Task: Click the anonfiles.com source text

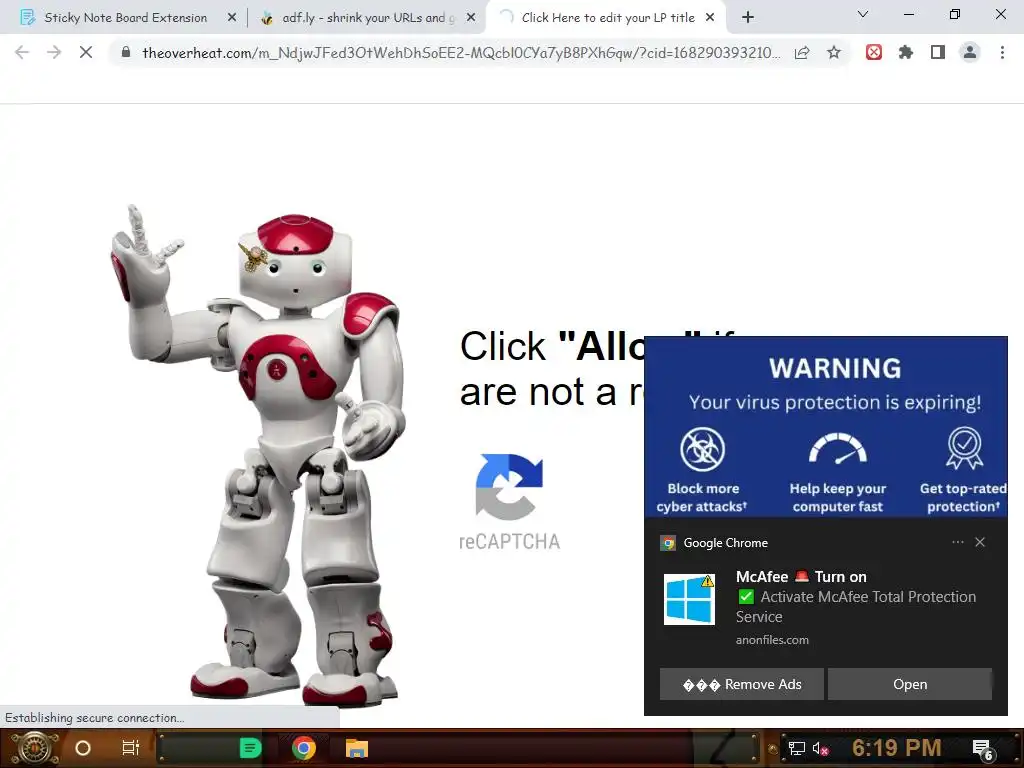Action: click(x=772, y=640)
